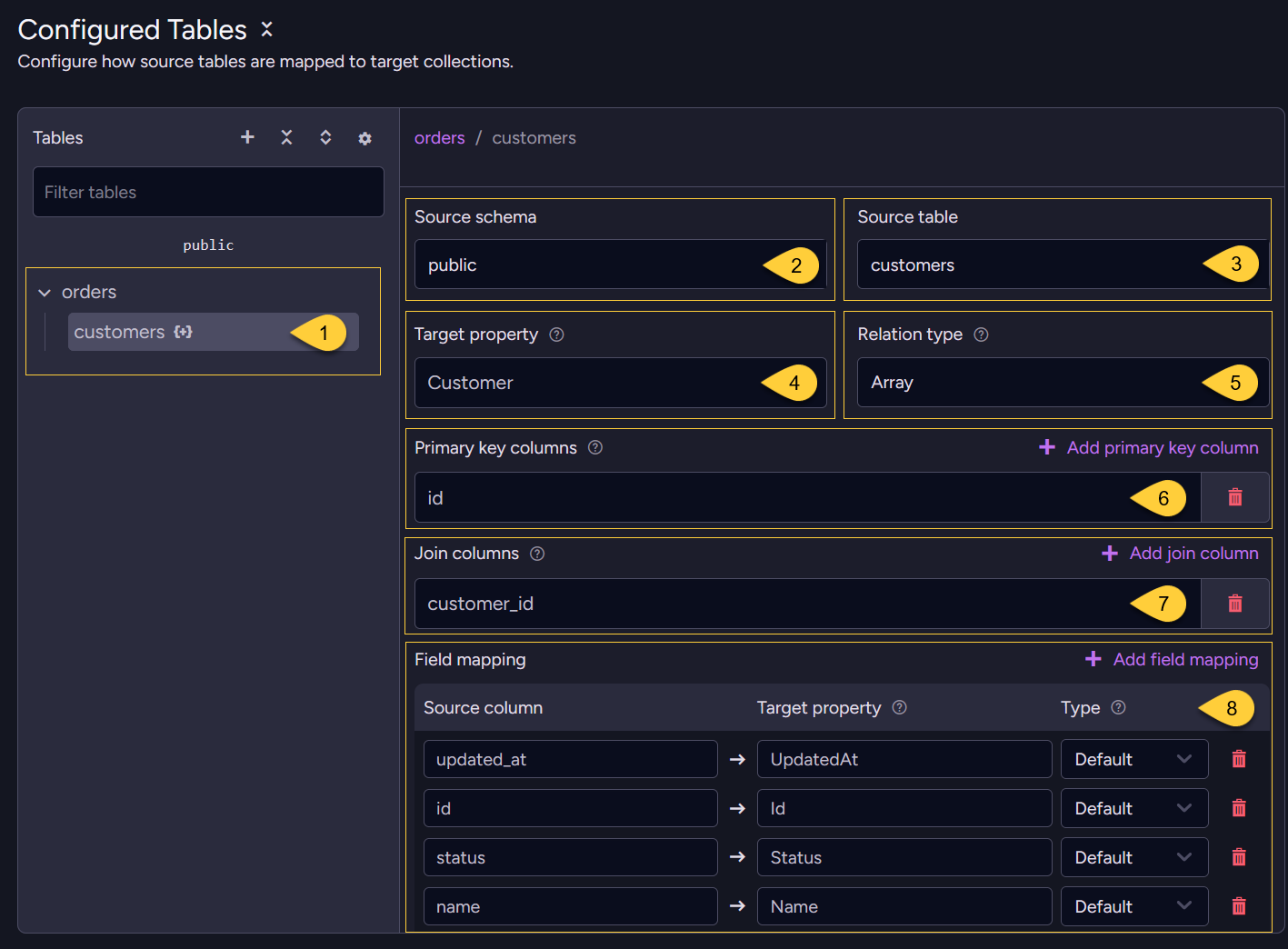Screen dimensions: 1288x949
Task: Click the collapse all tables icon
Action: point(286,137)
